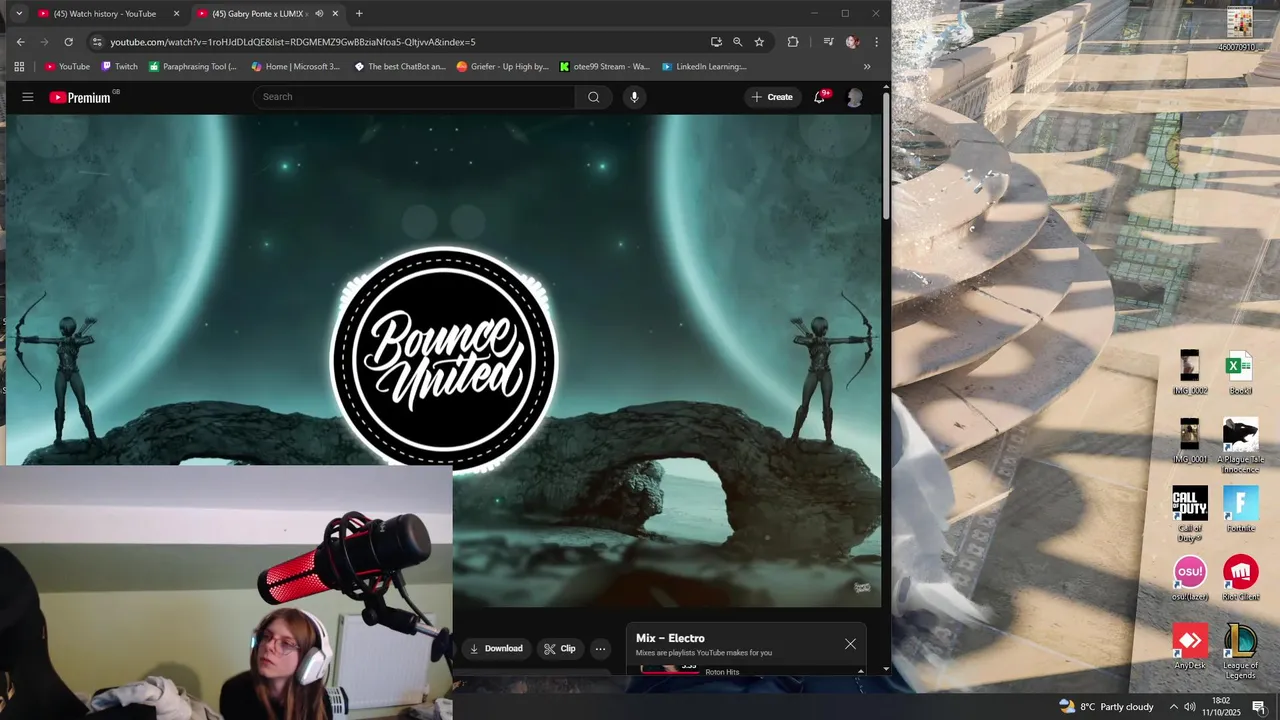Screen dimensions: 1280x720
Task: Open the bookmarks apps grid icon
Action: [19, 67]
